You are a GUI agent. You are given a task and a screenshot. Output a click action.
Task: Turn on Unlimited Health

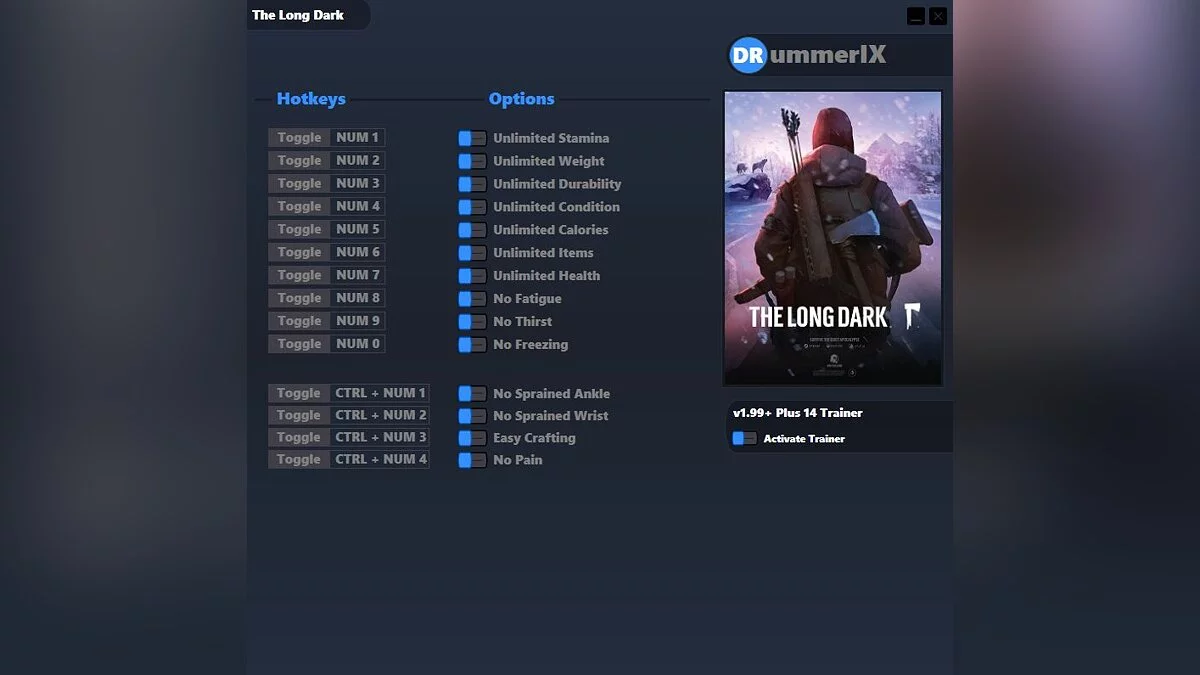(x=470, y=275)
